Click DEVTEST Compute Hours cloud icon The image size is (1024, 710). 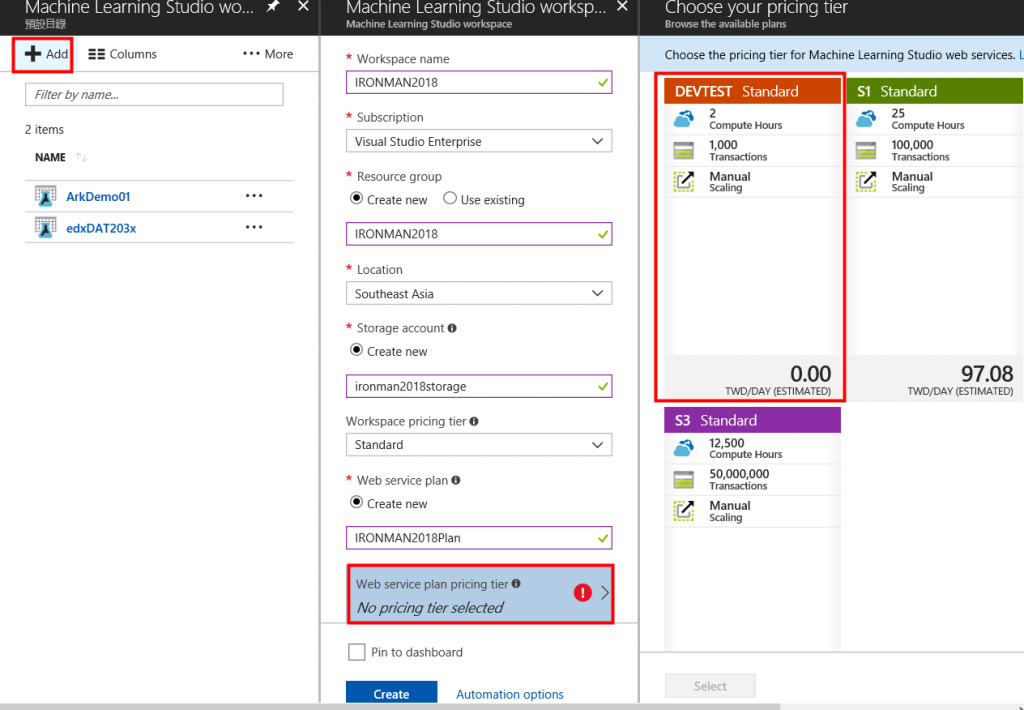pos(684,119)
